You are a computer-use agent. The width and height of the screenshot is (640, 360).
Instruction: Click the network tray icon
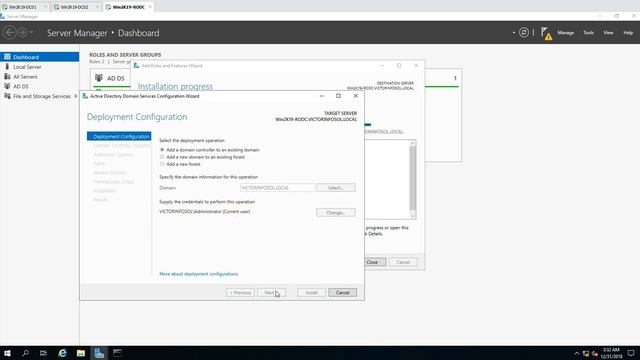pos(586,353)
